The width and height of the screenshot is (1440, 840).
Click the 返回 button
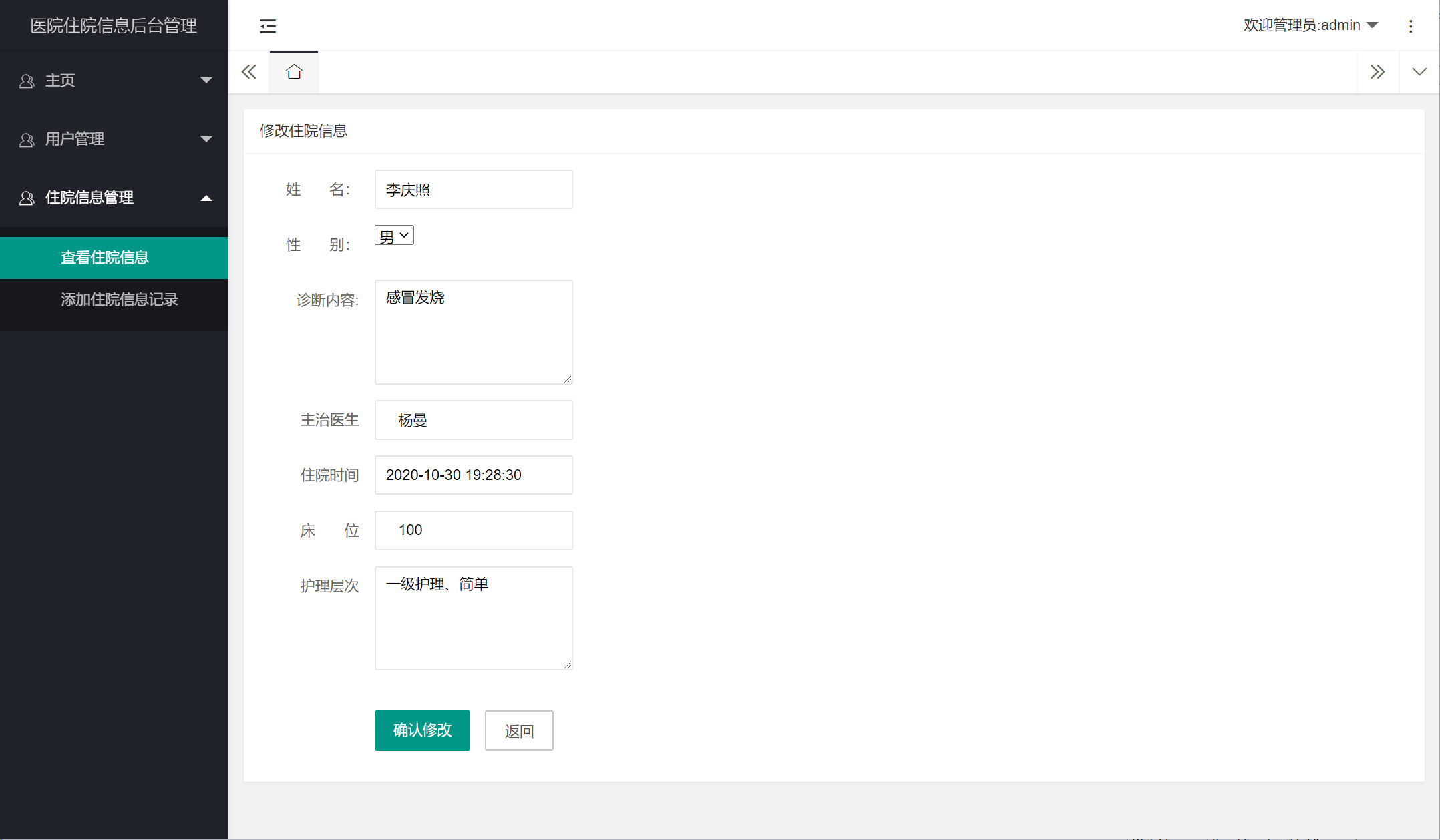click(x=519, y=730)
